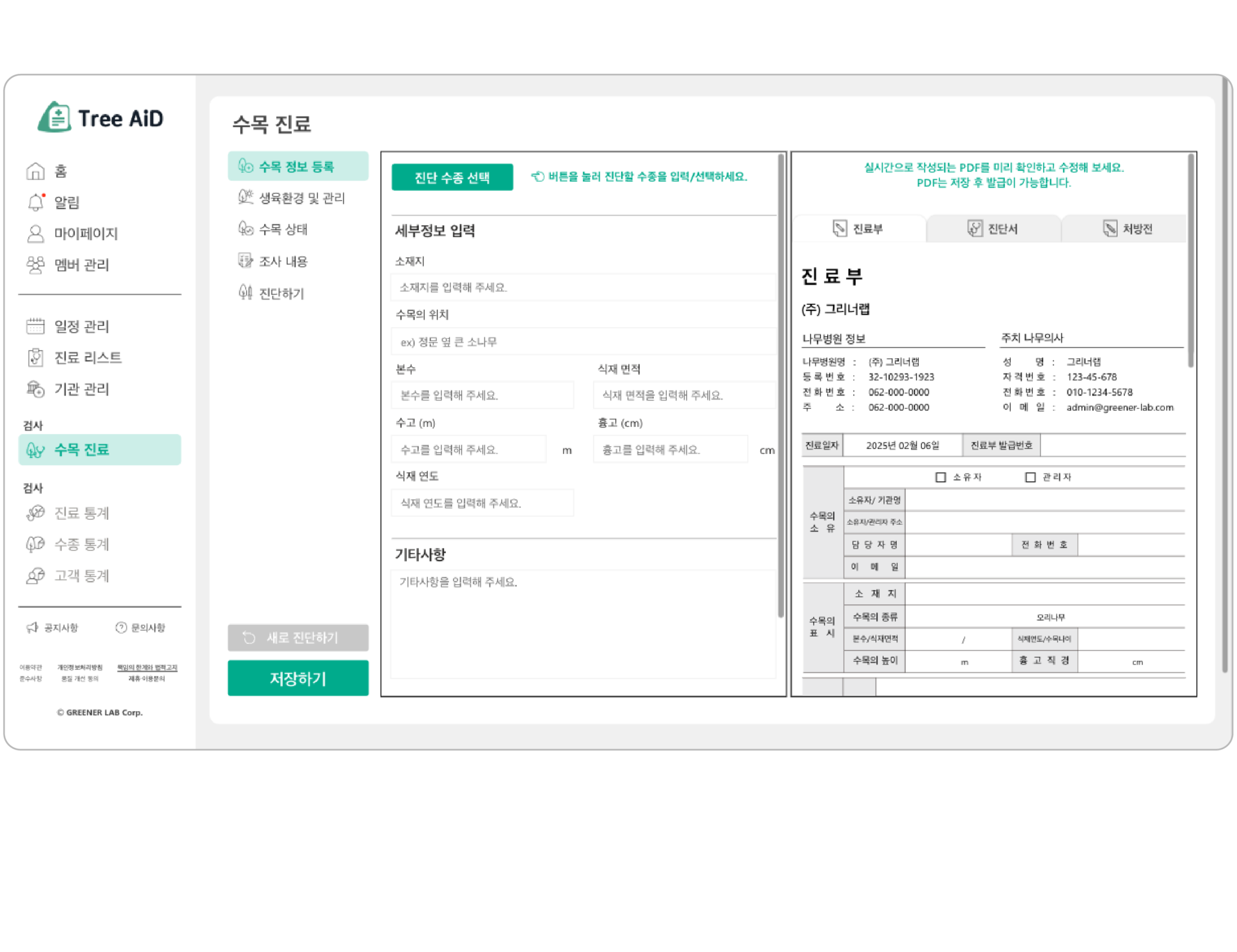
Task: Open member management group icon
Action: pos(35,265)
